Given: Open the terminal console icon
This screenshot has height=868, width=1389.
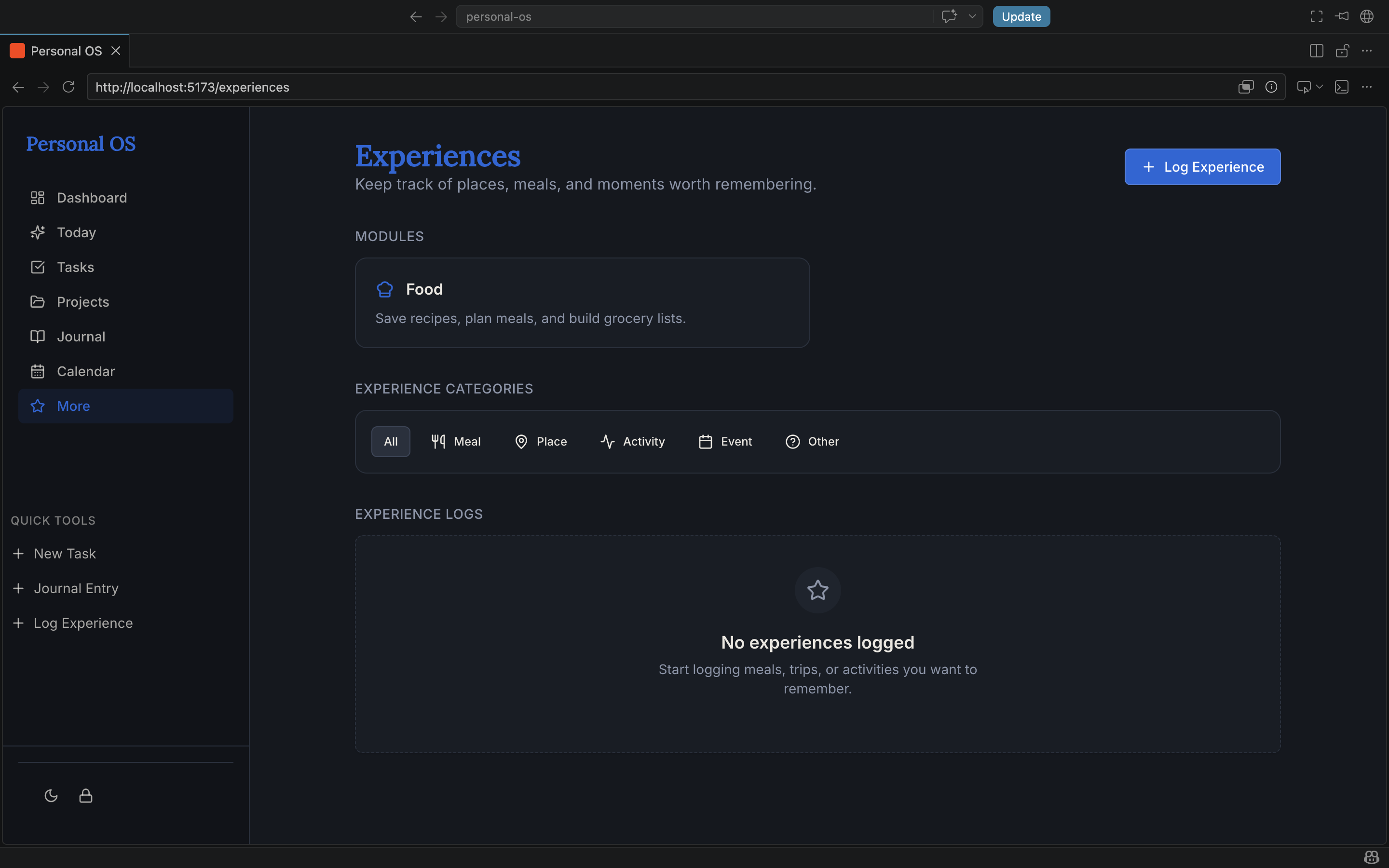Looking at the screenshot, I should 1342,87.
